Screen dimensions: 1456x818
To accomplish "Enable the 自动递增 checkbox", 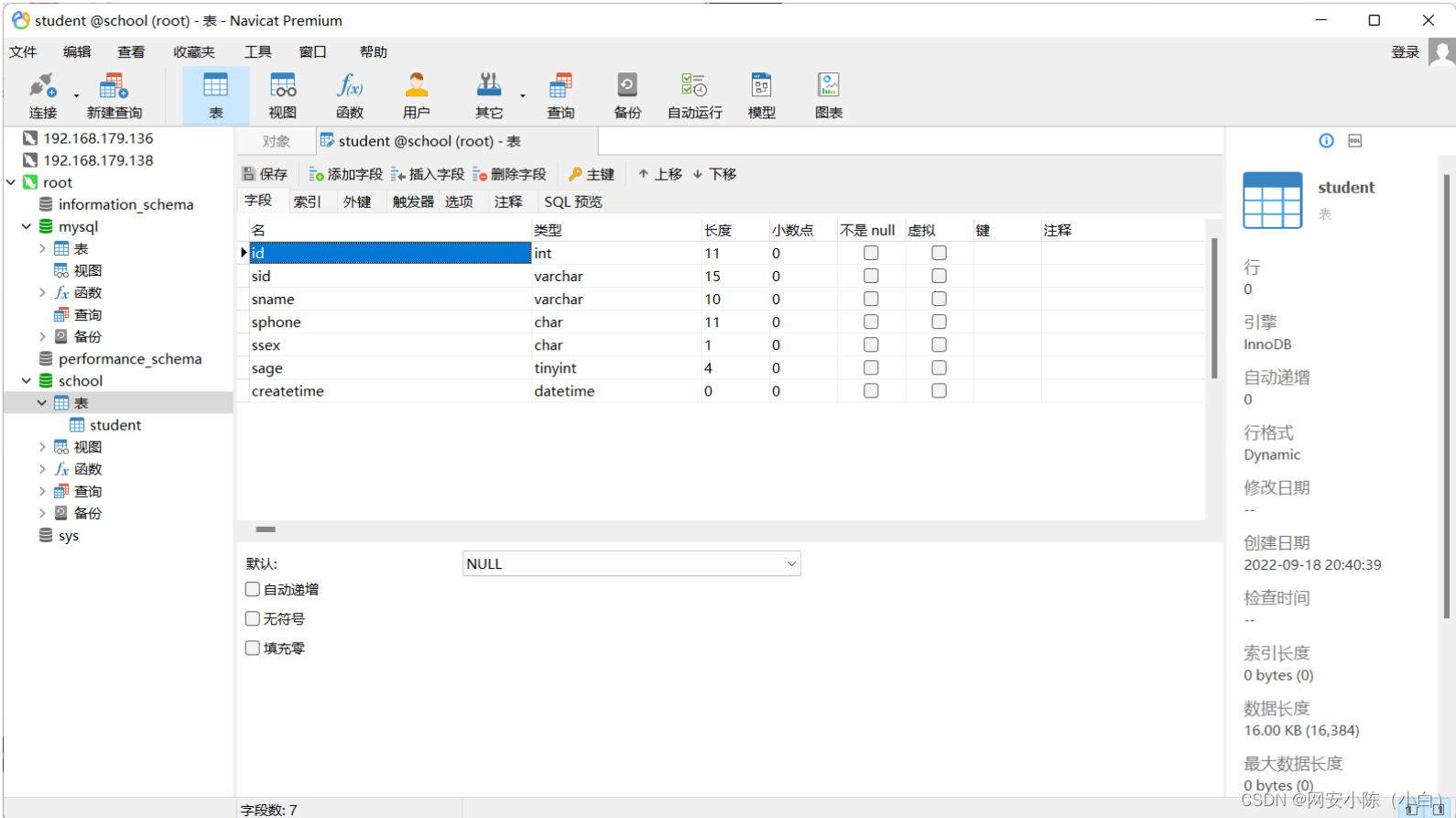I will [x=253, y=589].
